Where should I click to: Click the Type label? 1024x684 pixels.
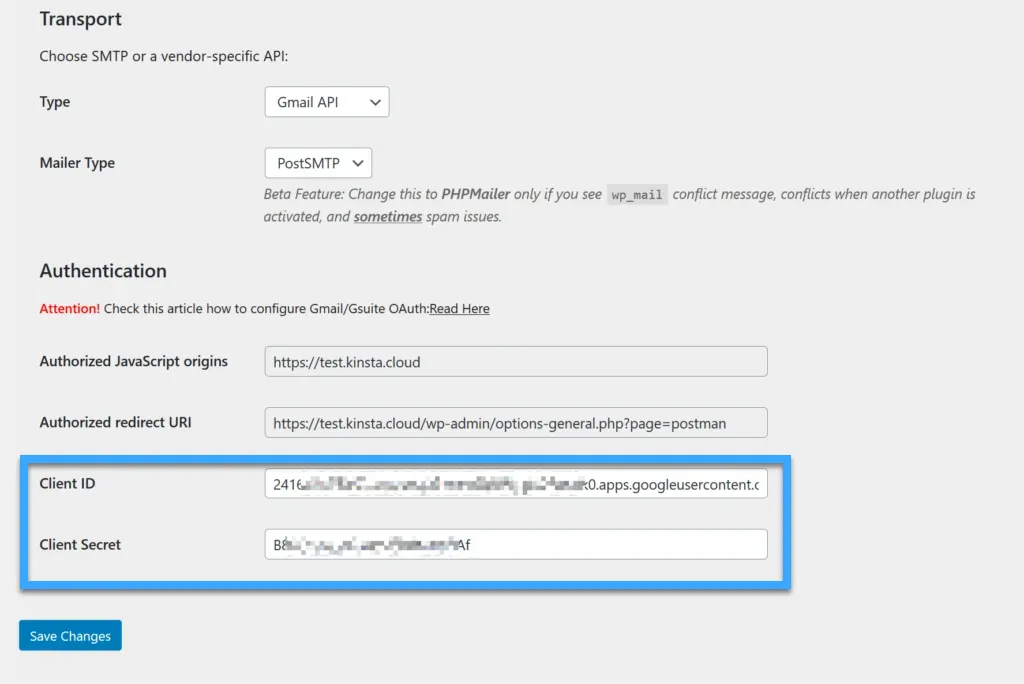(55, 101)
